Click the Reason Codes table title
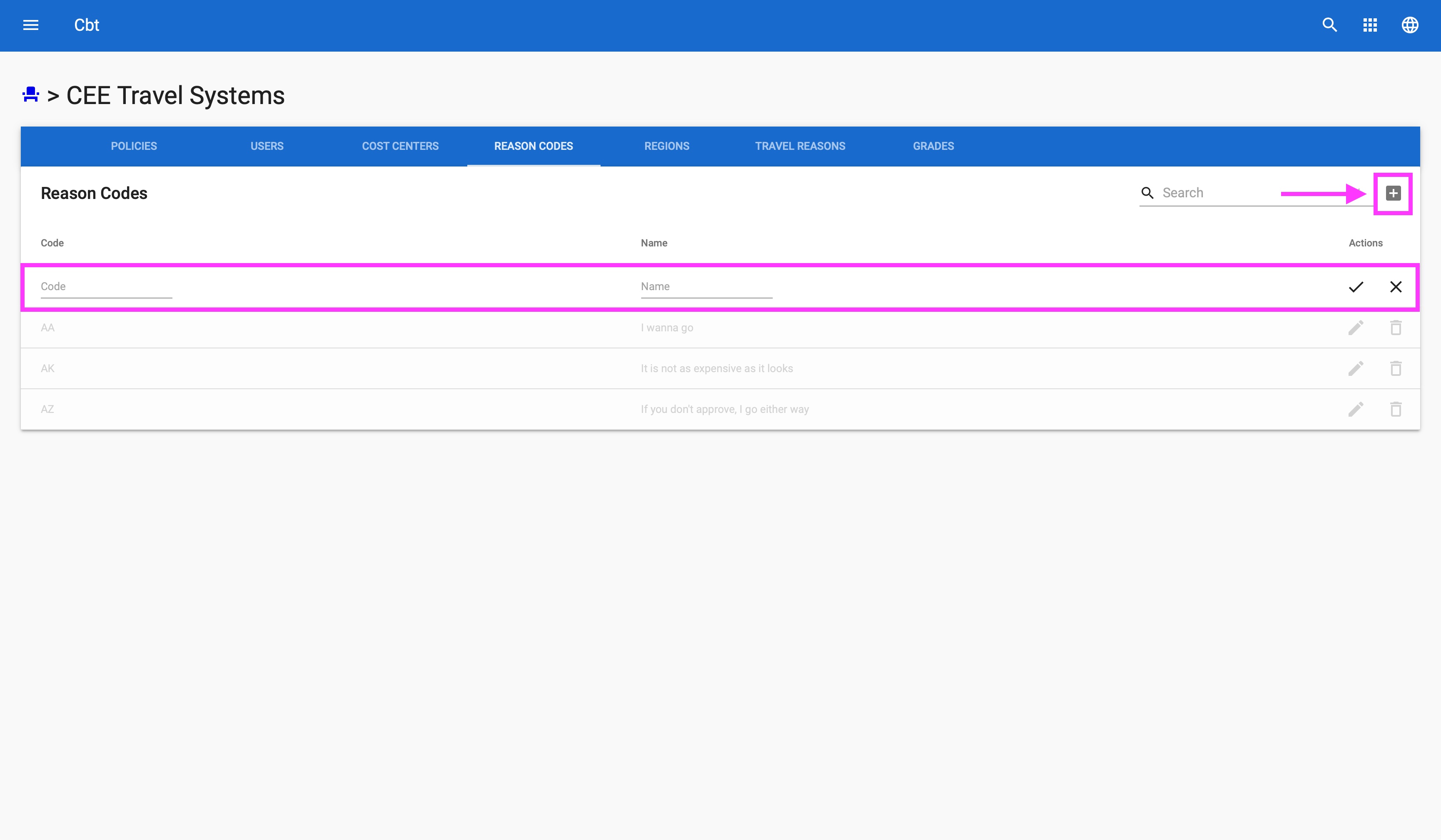Image resolution: width=1441 pixels, height=840 pixels. point(94,193)
